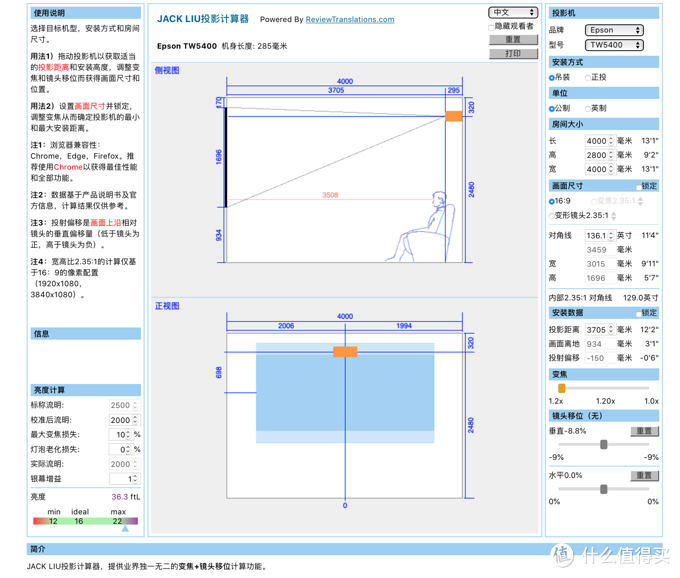Image resolution: width=680 pixels, height=578 pixels.
Task: Click the 银幕增益 gain field
Action: point(124,479)
